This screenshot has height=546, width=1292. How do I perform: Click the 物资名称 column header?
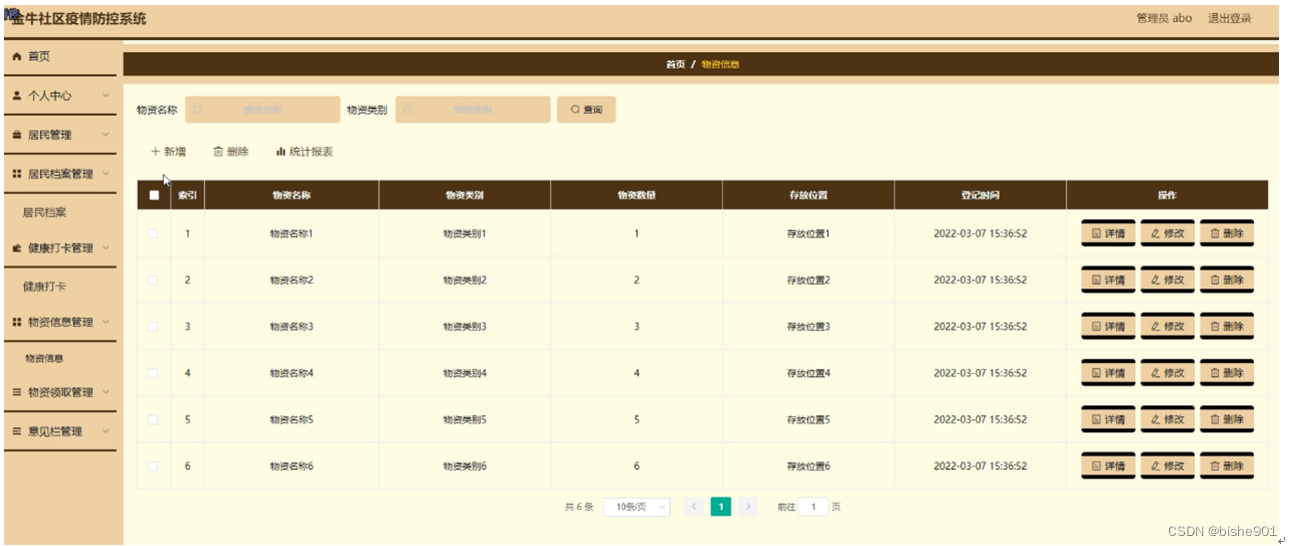tap(291, 195)
